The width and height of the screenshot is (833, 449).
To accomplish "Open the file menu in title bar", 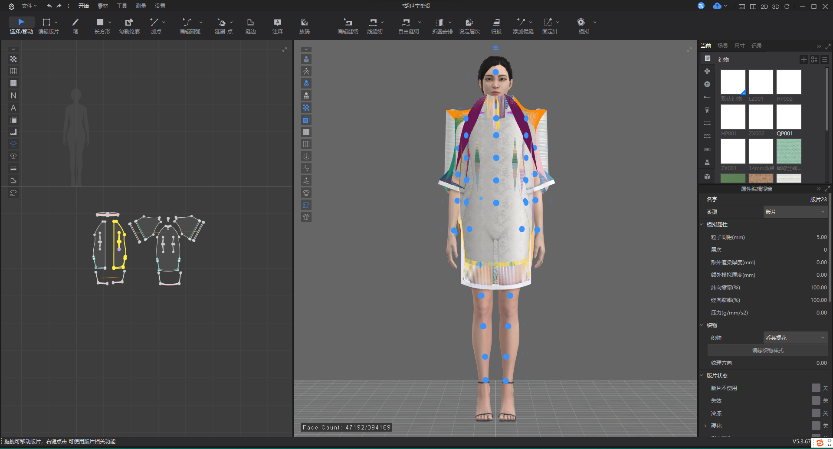I will 26,5.
